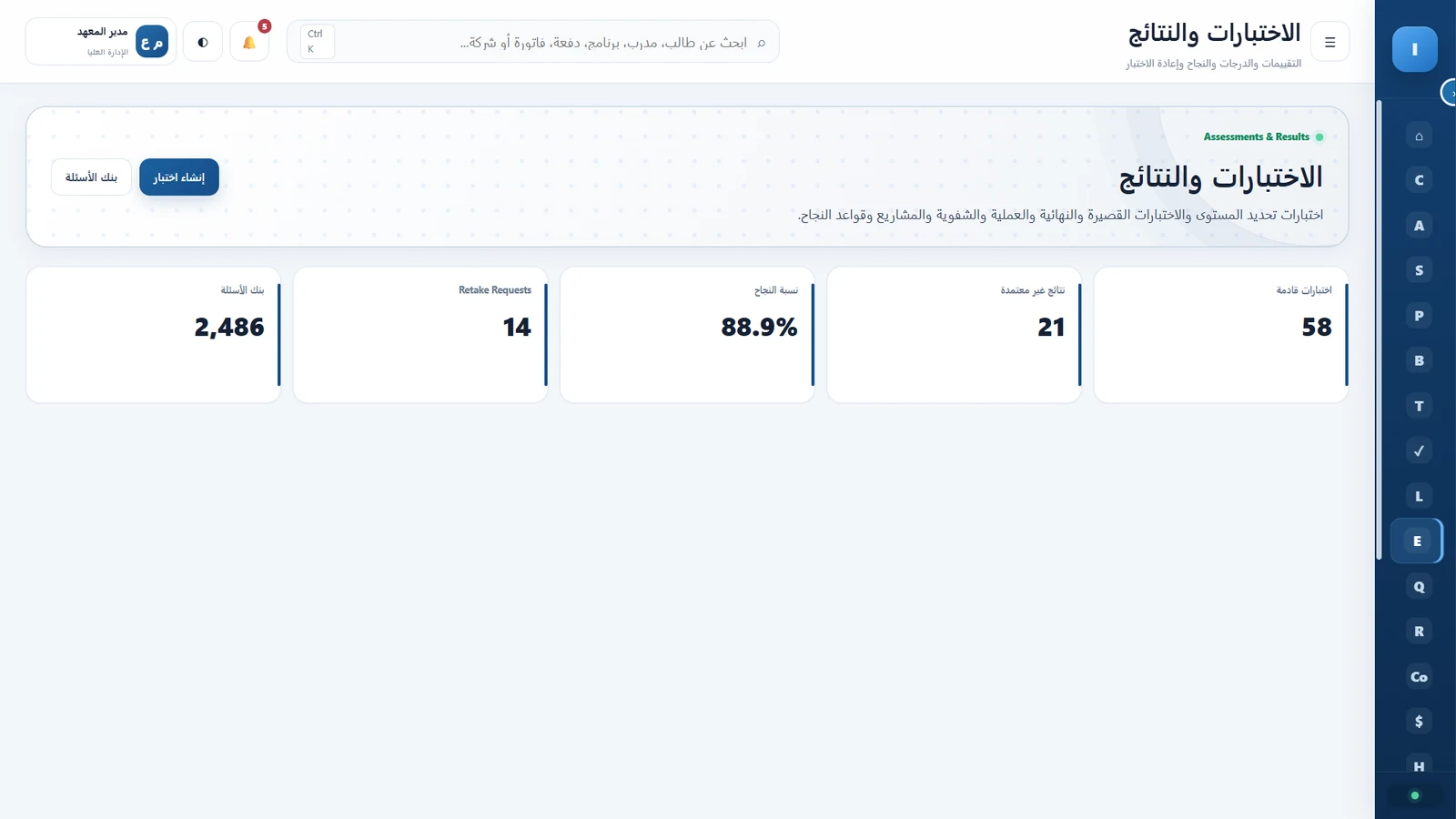Open sidebar item labeled B
This screenshot has height=819, width=1456.
[1419, 360]
